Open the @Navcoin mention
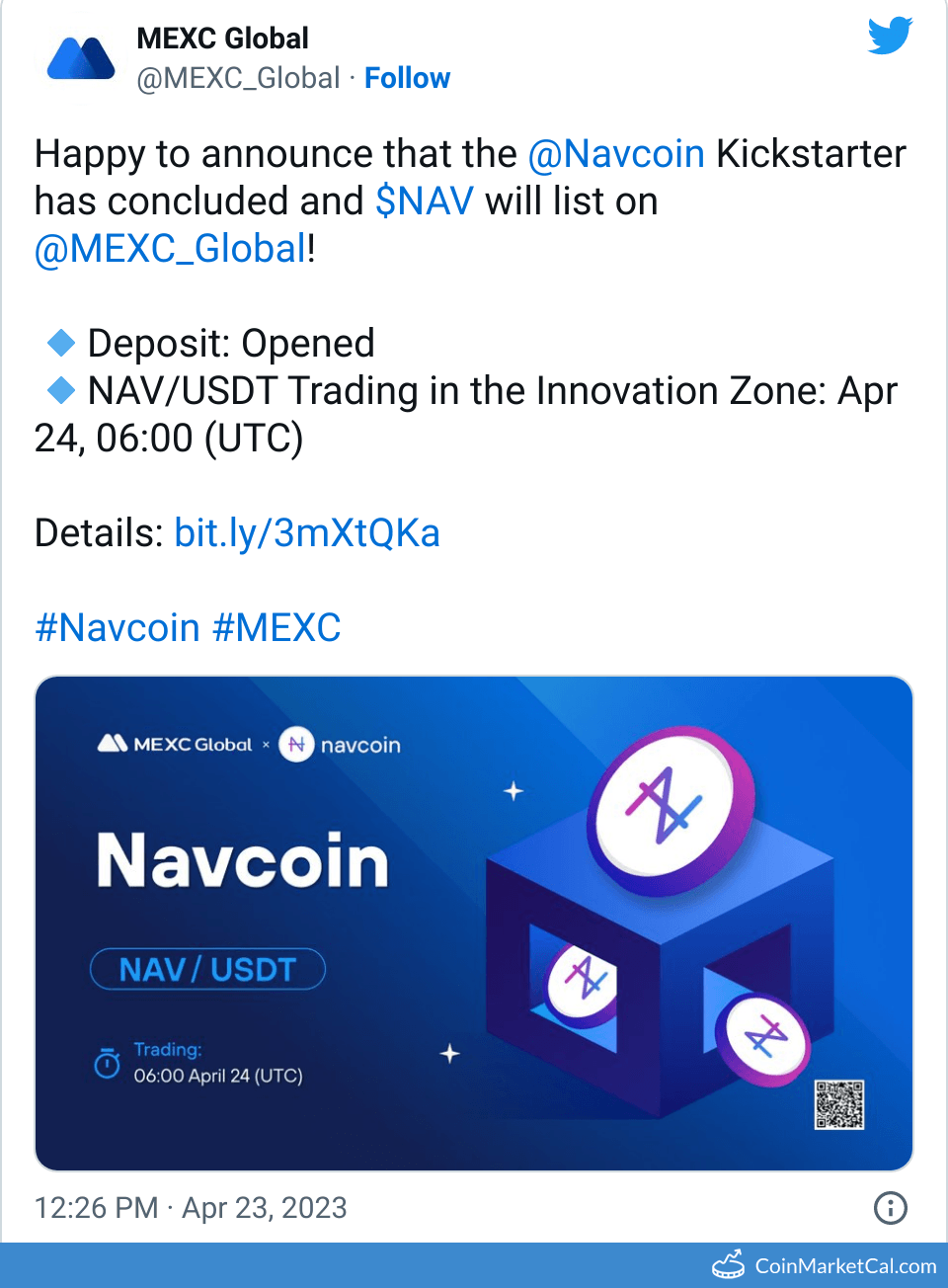Screen dimensions: 948x1288 (x=616, y=154)
